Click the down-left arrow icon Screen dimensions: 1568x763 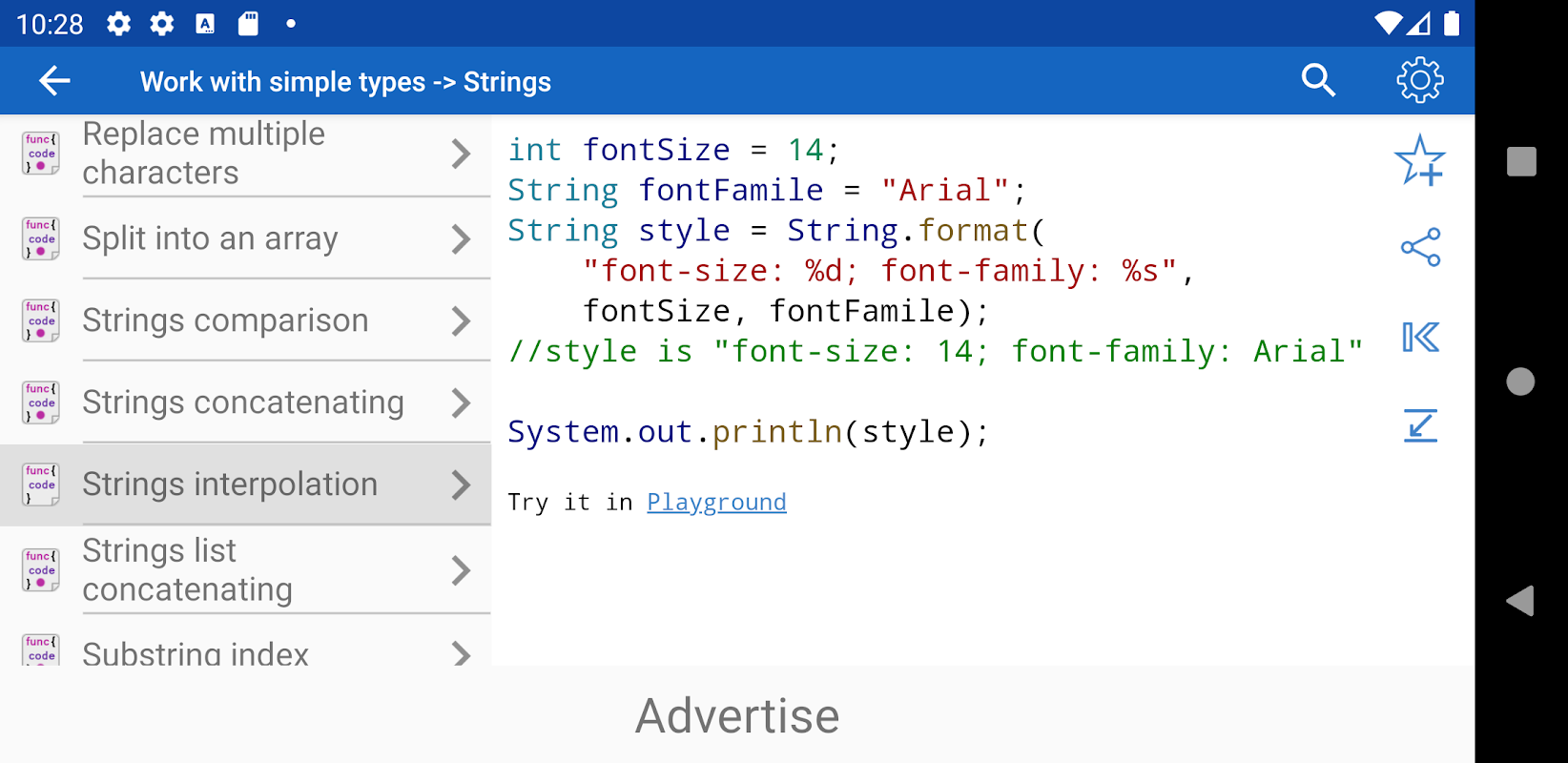coord(1419,425)
